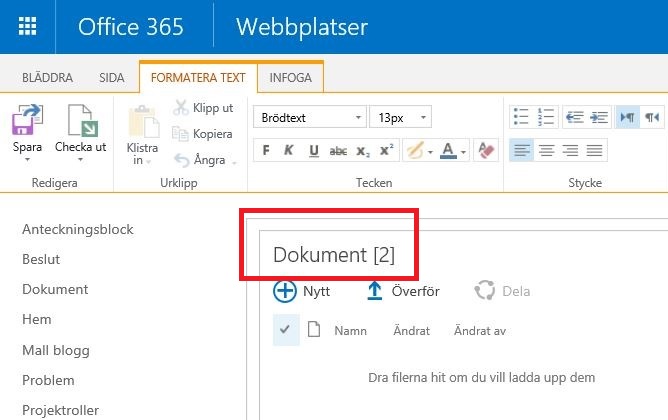Open Dokument in side navigation
The width and height of the screenshot is (668, 420).
tap(55, 289)
